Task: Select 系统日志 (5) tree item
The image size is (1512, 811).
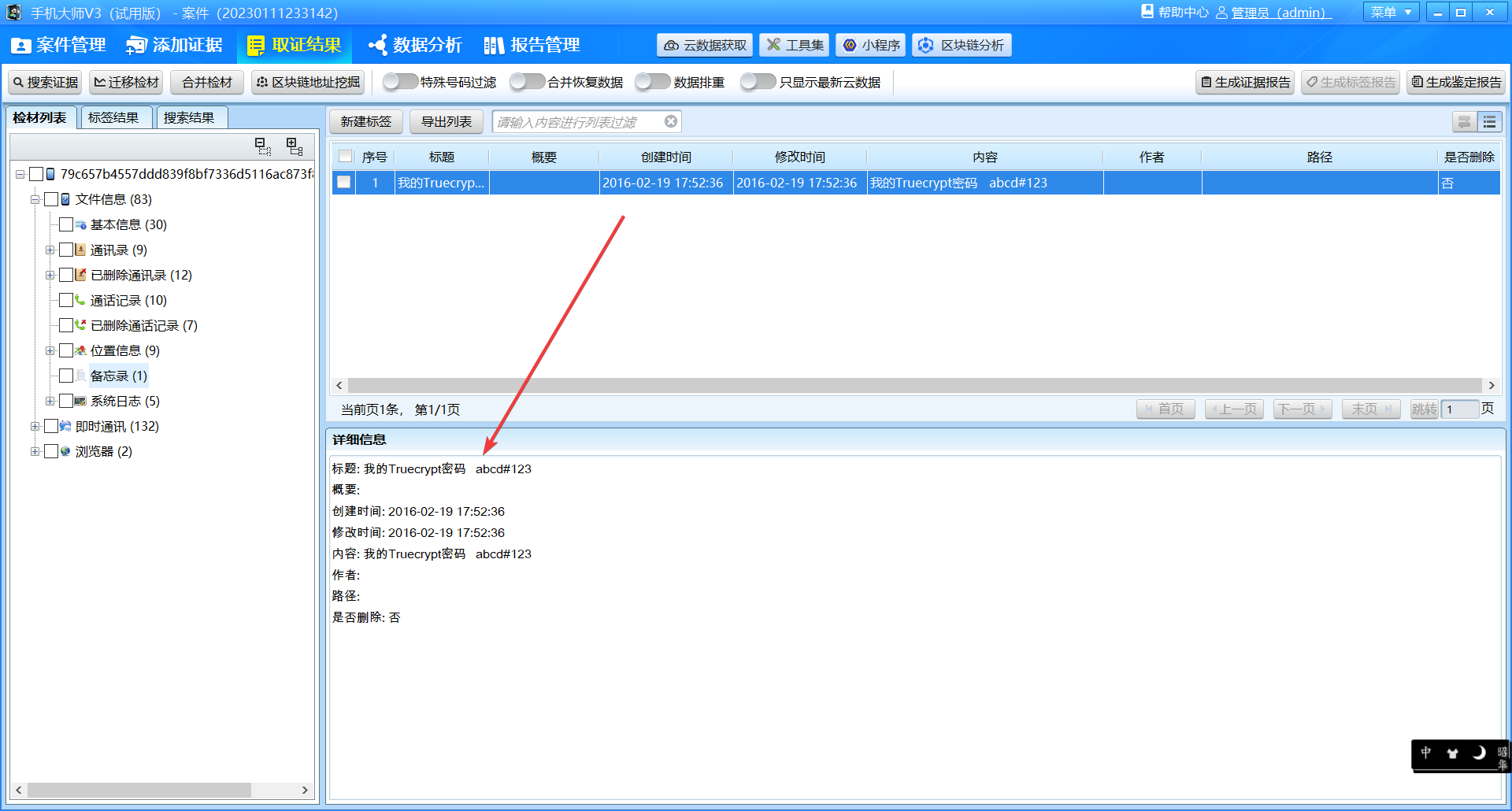Action: 124,401
